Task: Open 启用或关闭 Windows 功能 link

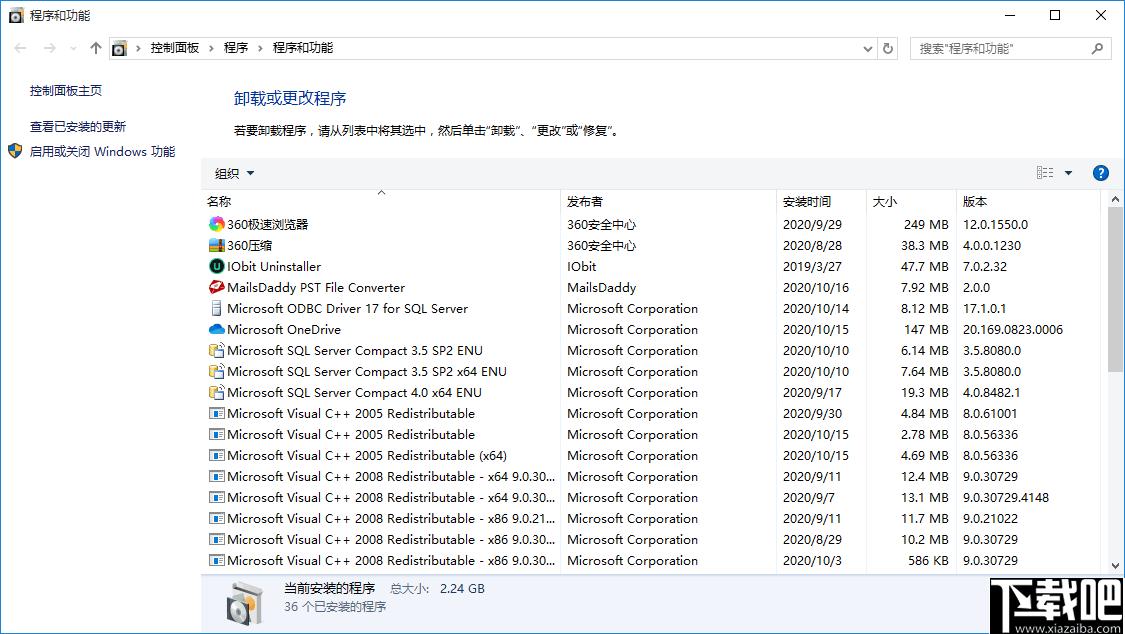Action: pyautogui.click(x=102, y=151)
